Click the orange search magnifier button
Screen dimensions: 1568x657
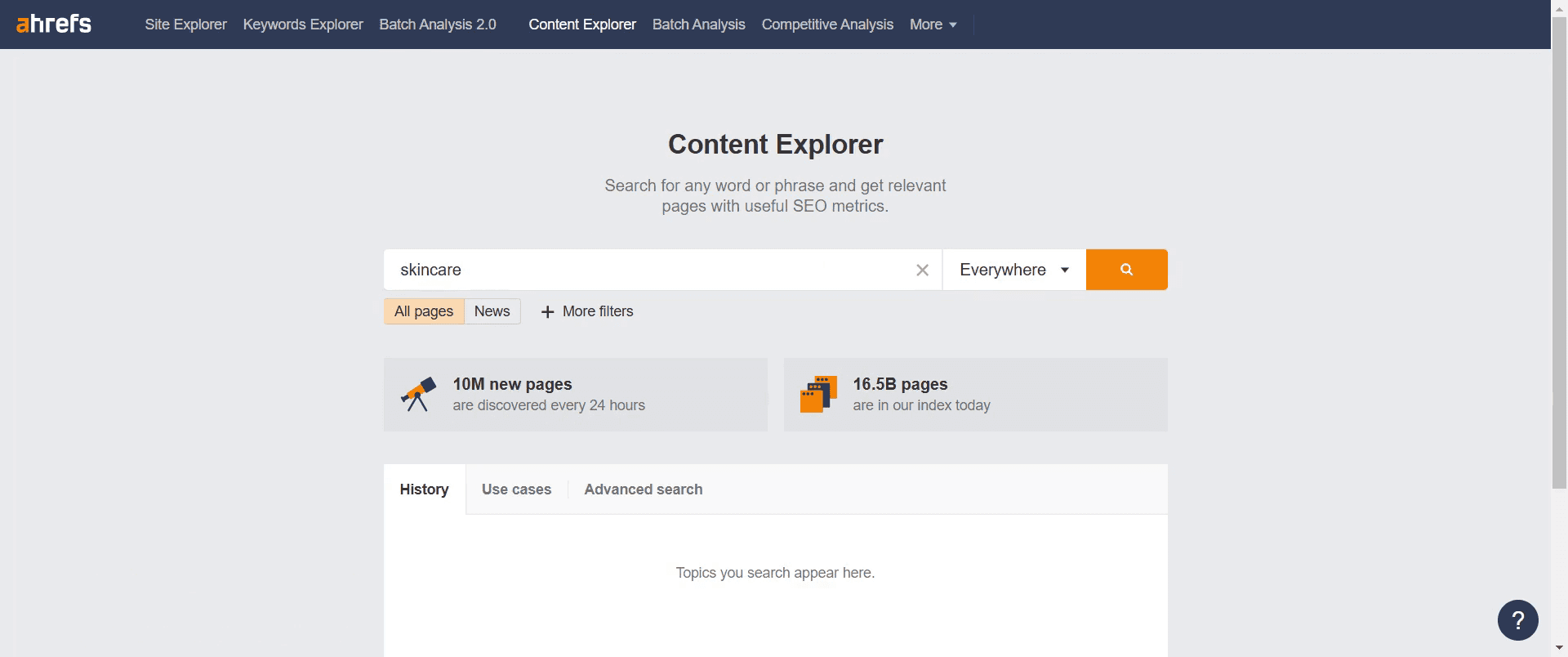(x=1126, y=270)
